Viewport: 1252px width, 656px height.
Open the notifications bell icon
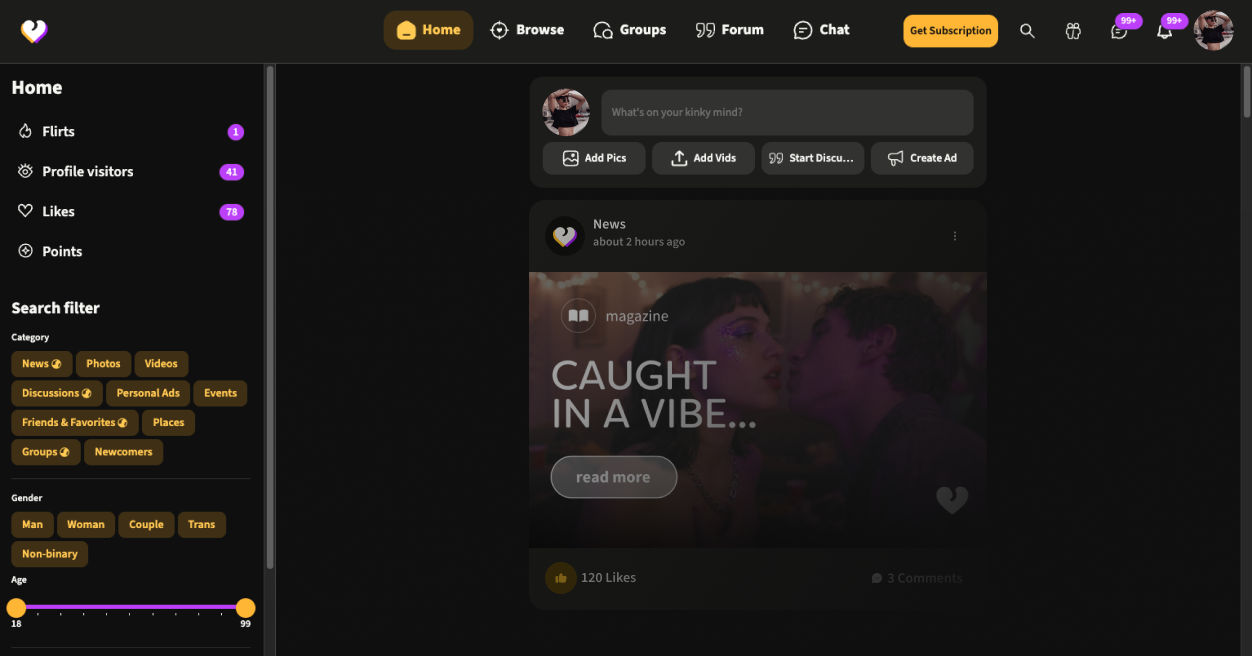tap(1164, 31)
